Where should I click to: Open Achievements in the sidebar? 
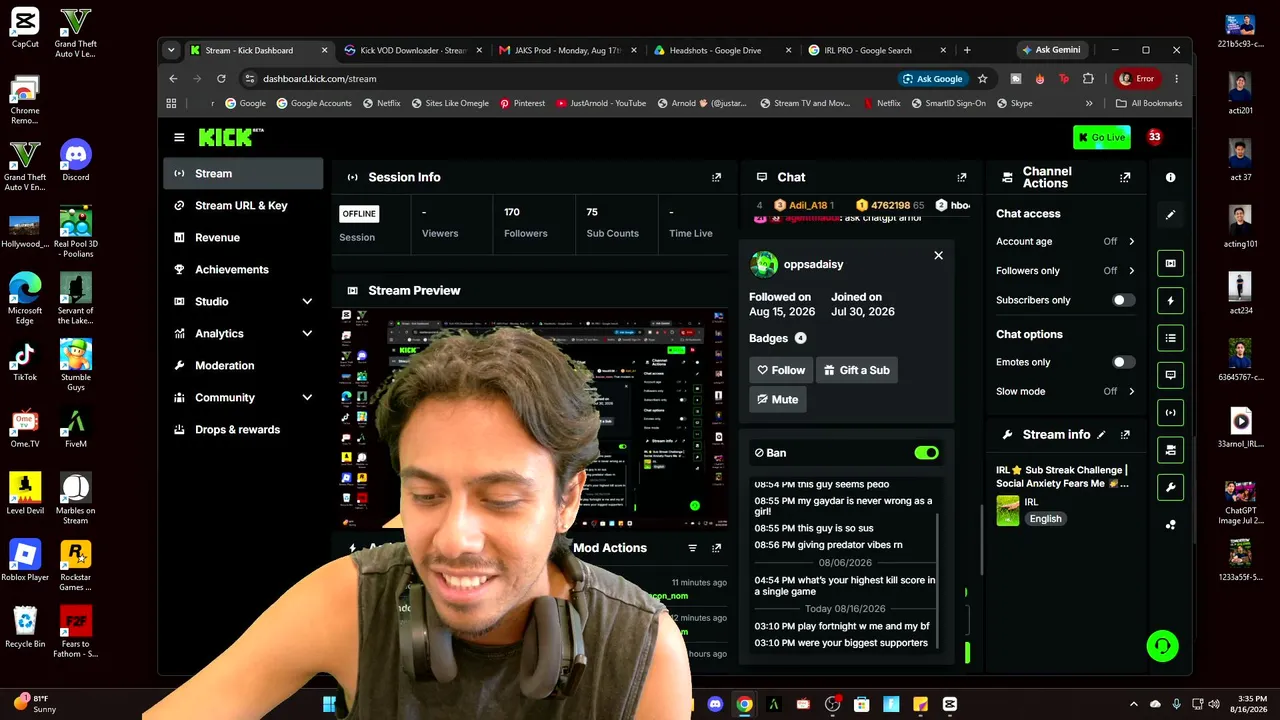[x=243, y=269]
